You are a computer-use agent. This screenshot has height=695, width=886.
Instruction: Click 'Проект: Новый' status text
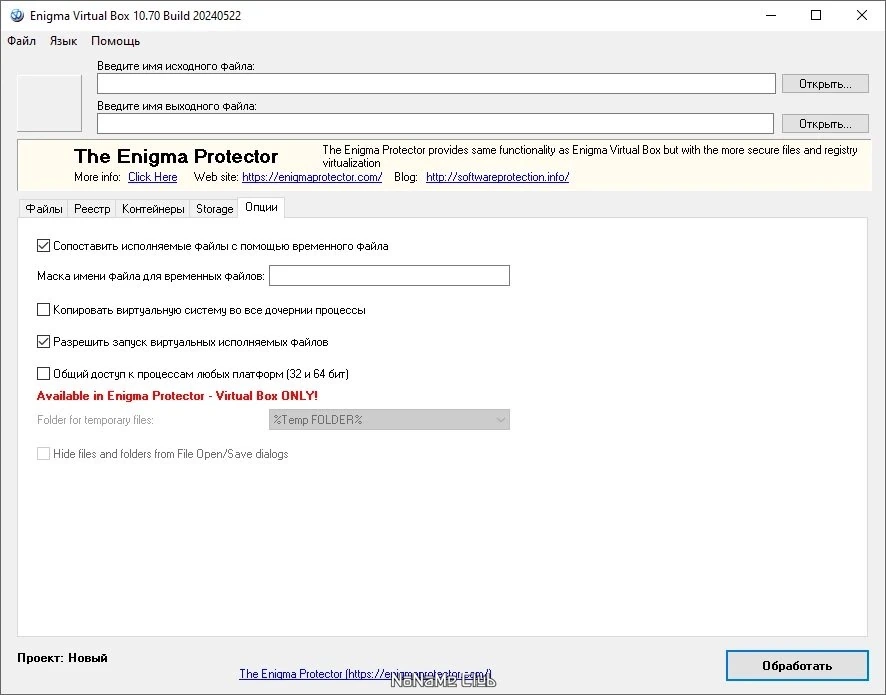[62, 658]
